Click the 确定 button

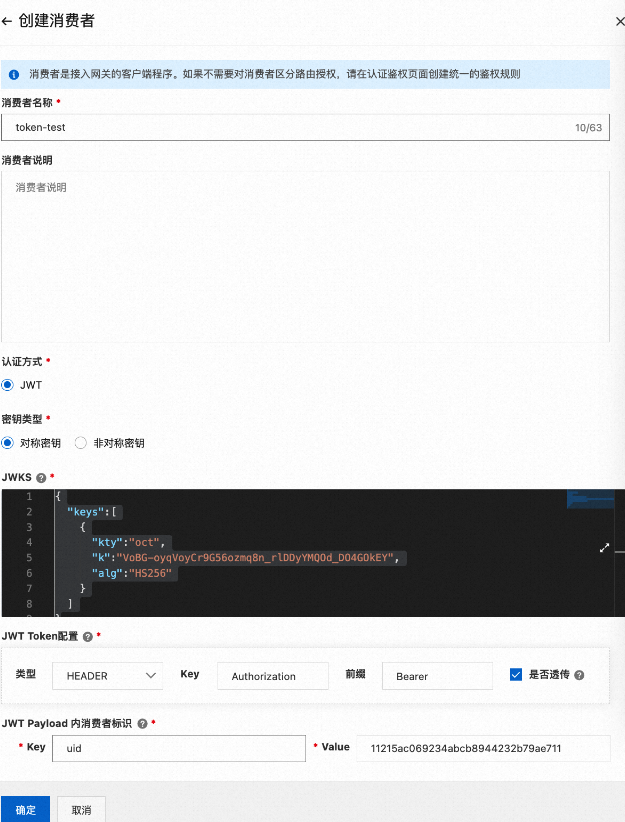coord(25,809)
